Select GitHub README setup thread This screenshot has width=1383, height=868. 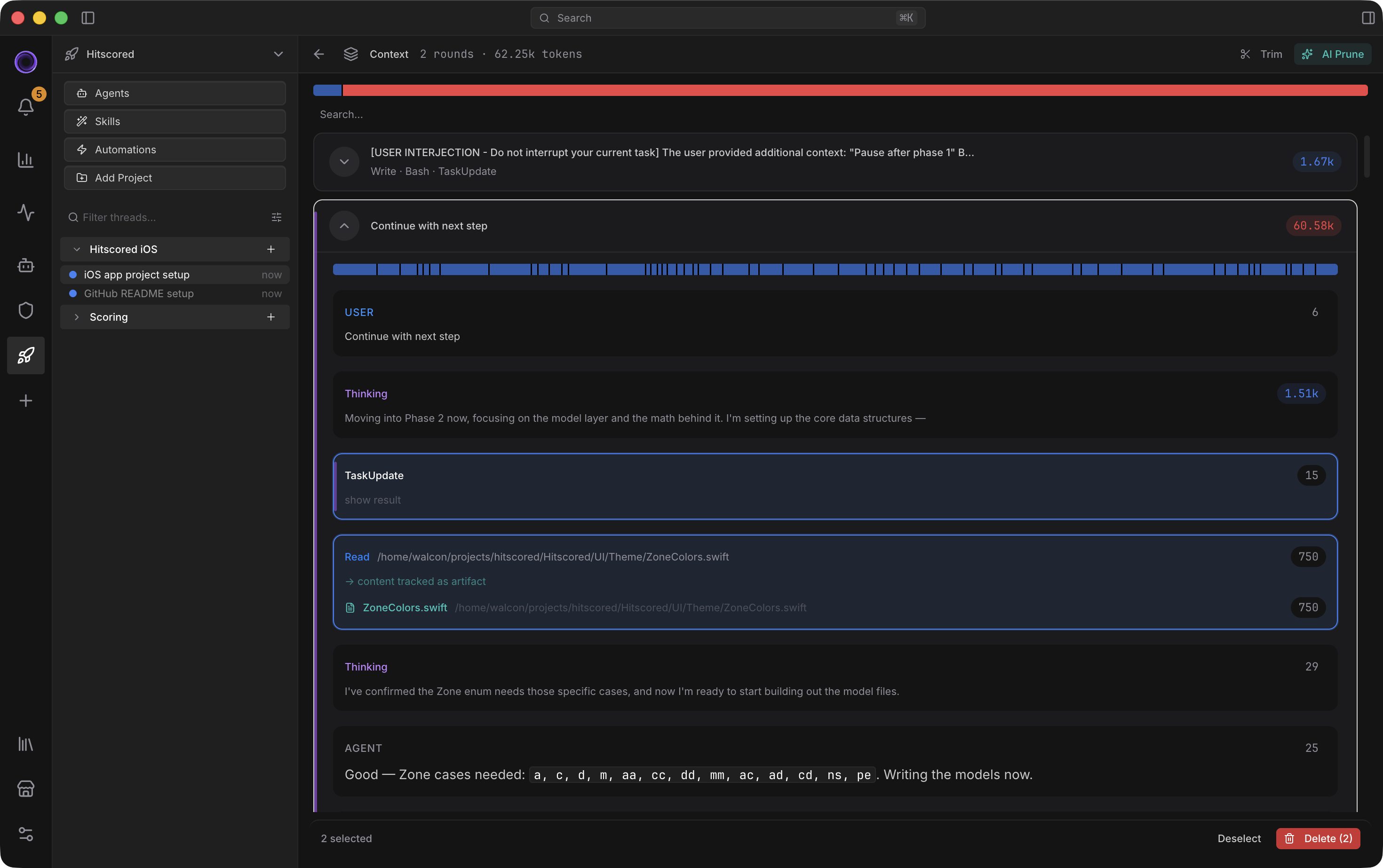click(175, 293)
